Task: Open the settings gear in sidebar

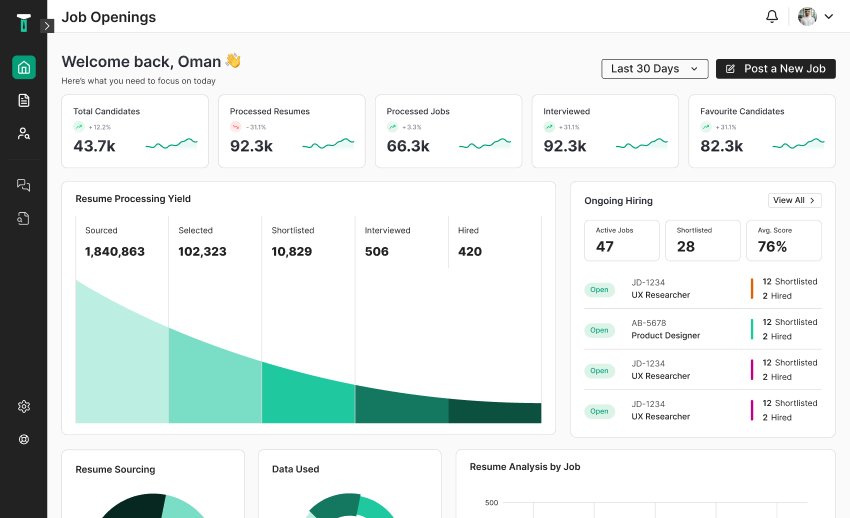Action: [24, 406]
